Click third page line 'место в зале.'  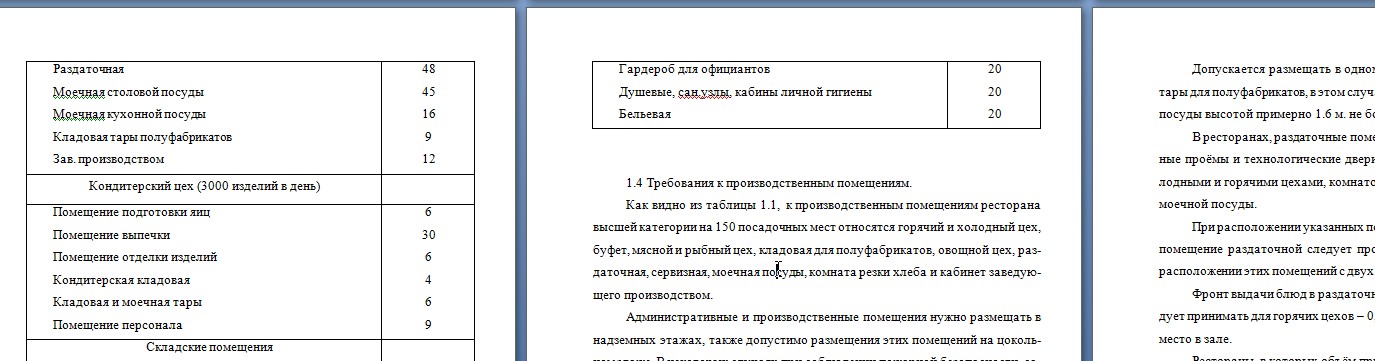click(x=1195, y=340)
